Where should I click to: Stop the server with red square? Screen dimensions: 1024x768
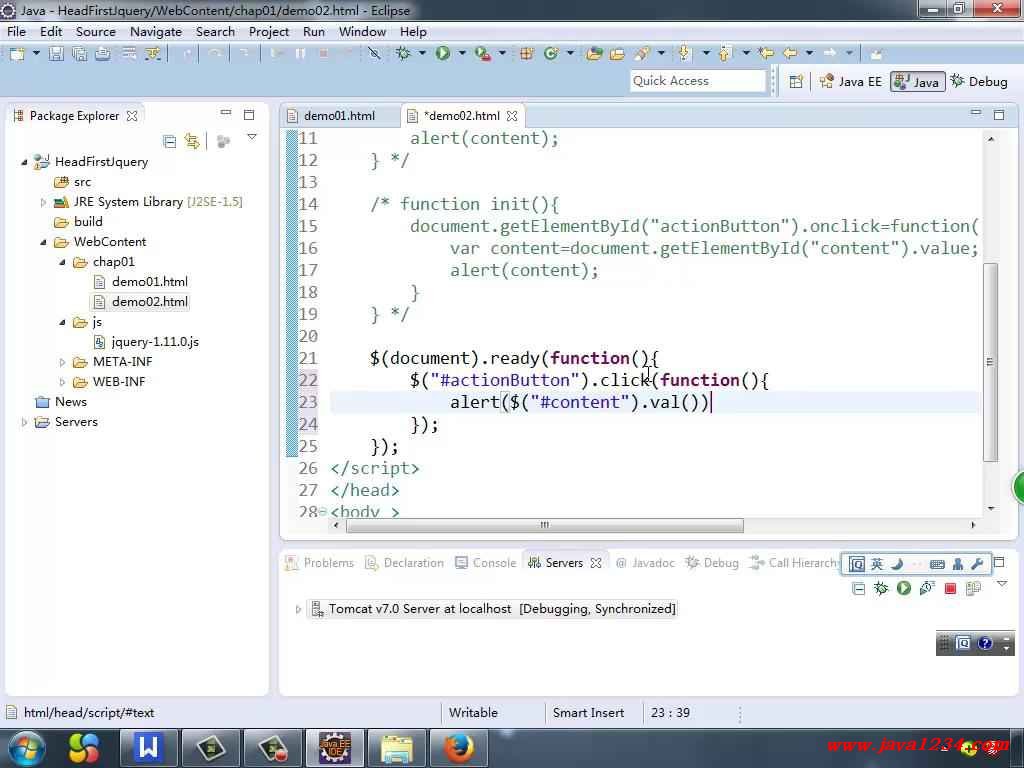pyautogui.click(x=950, y=589)
